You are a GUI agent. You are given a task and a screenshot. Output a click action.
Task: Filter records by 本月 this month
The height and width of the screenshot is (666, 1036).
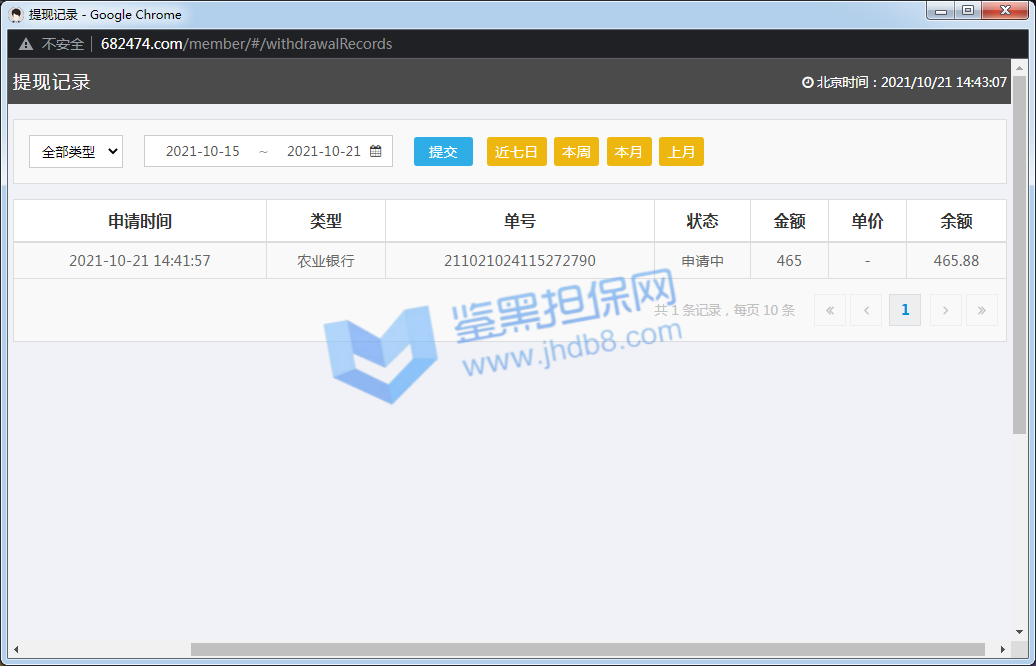[629, 152]
